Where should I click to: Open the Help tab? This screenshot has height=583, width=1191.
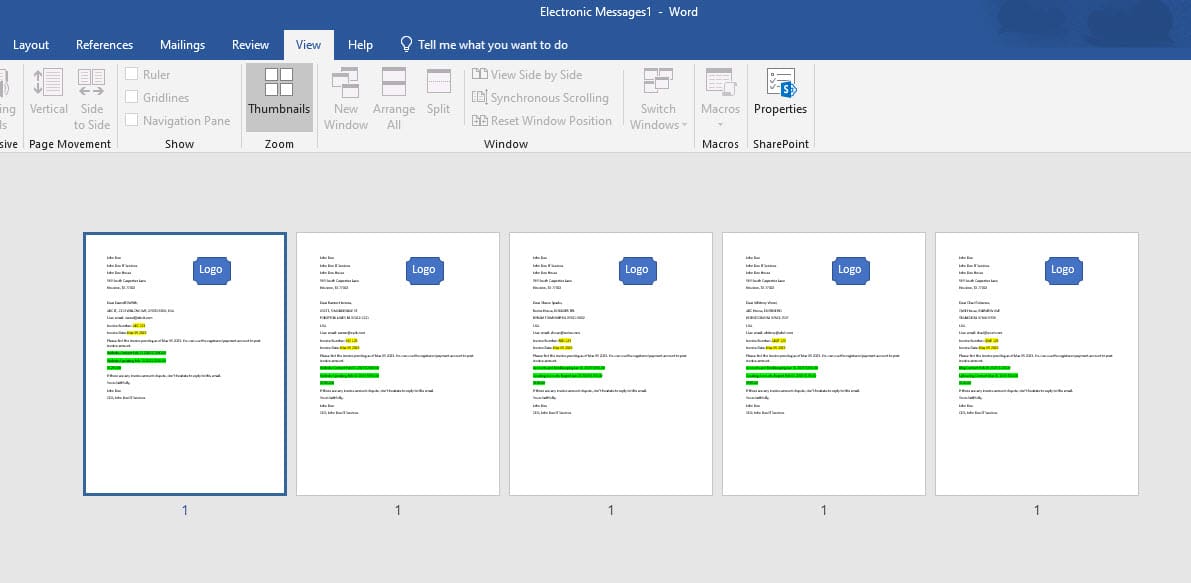click(x=360, y=45)
